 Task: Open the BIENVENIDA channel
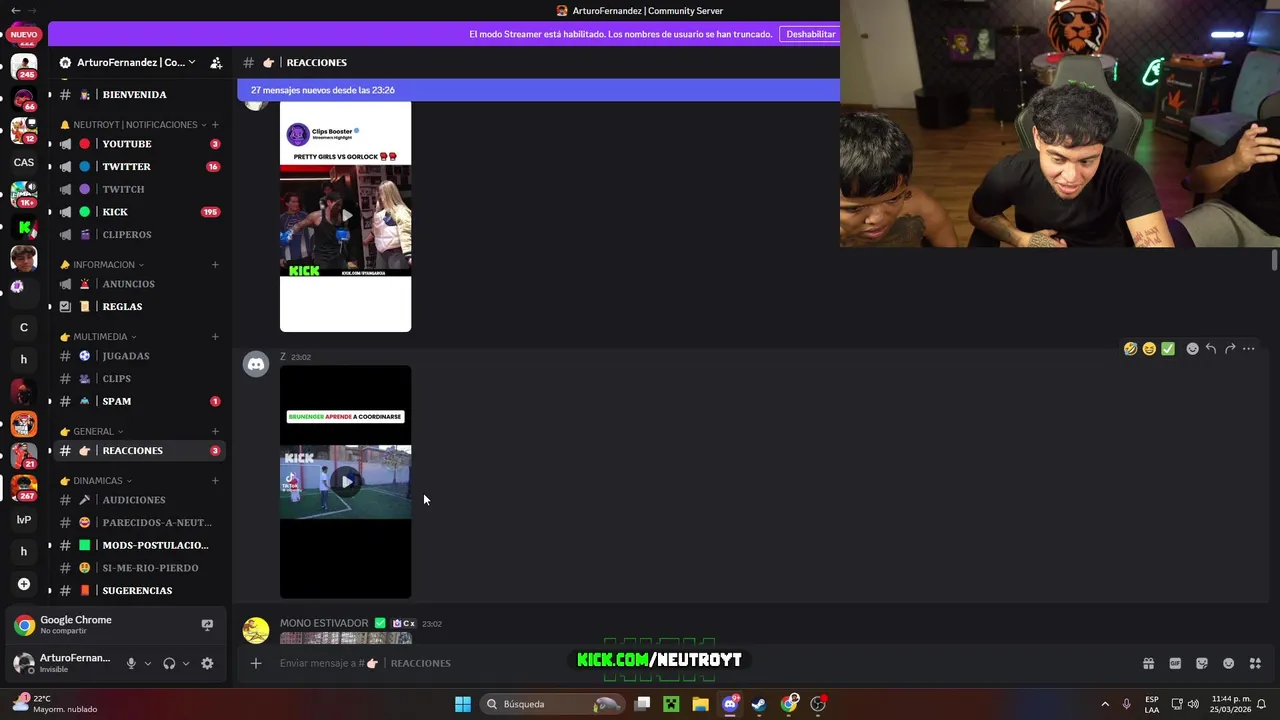(139, 94)
